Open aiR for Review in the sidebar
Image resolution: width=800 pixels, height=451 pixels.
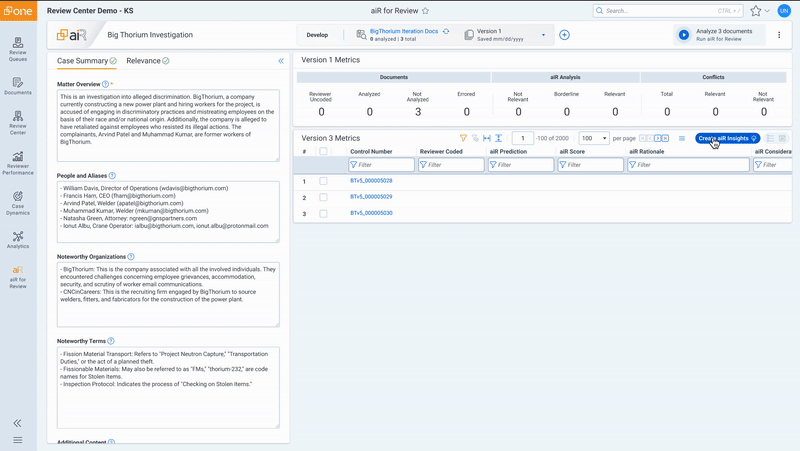(x=18, y=277)
